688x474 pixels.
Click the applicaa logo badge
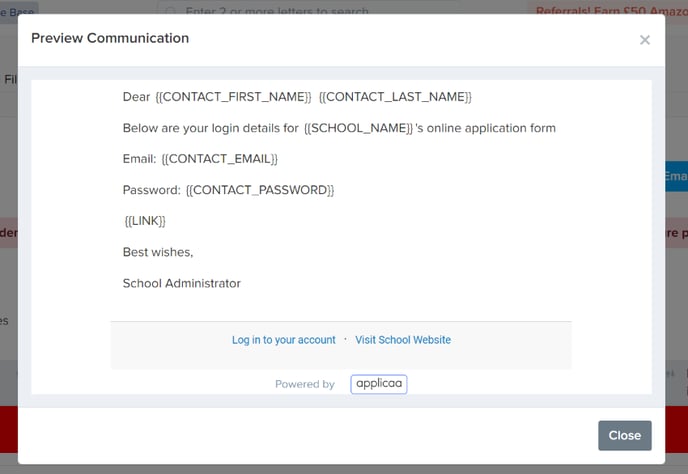pyautogui.click(x=379, y=384)
